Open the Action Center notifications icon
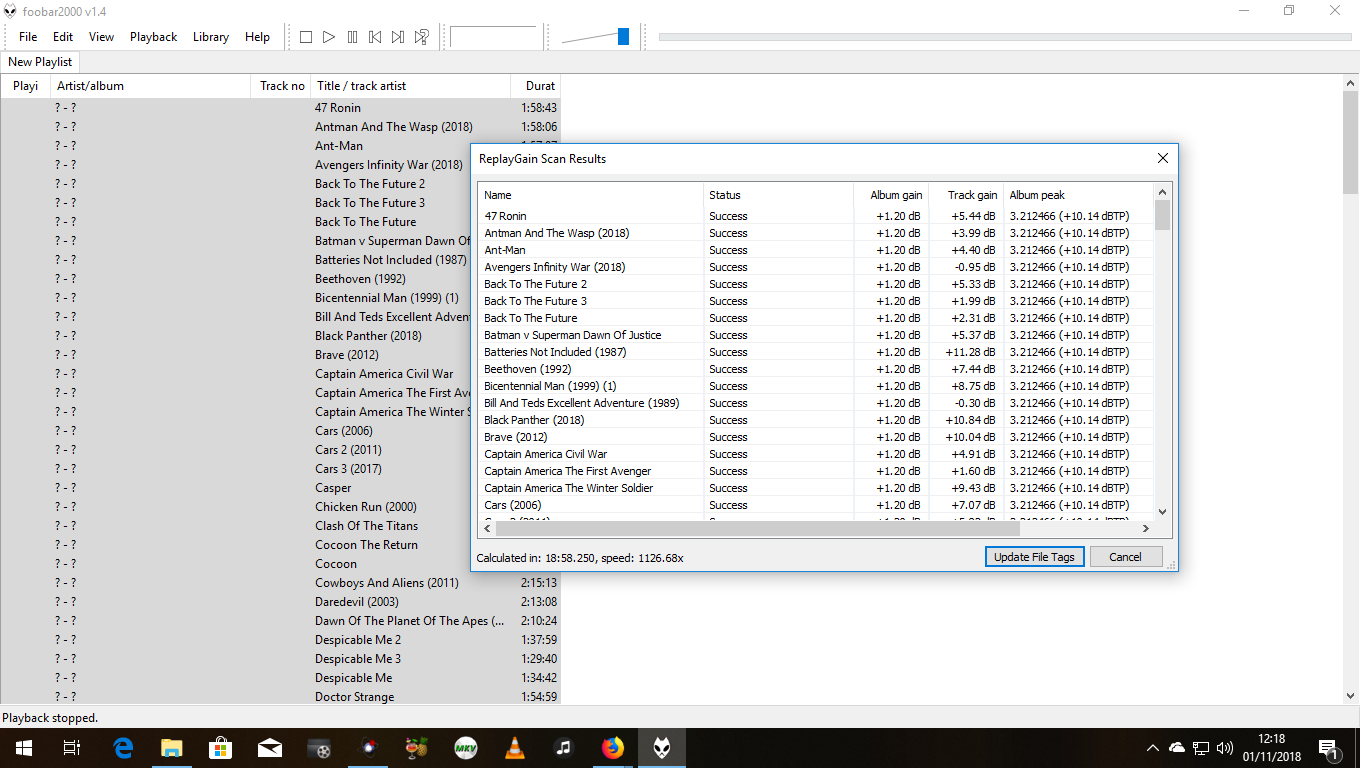Image resolution: width=1360 pixels, height=768 pixels. point(1330,748)
